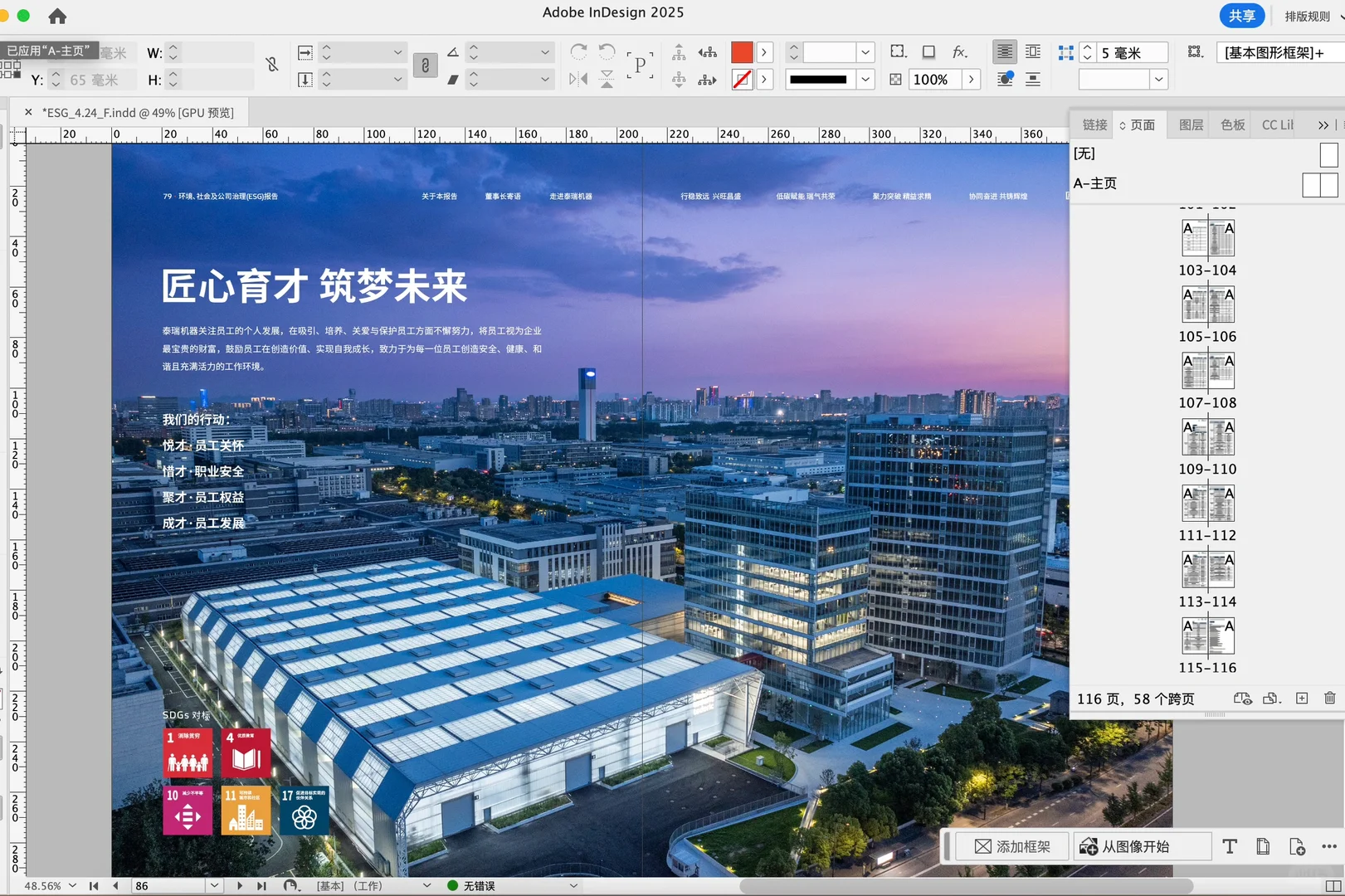Go to next page using status bar arrow

point(240,885)
